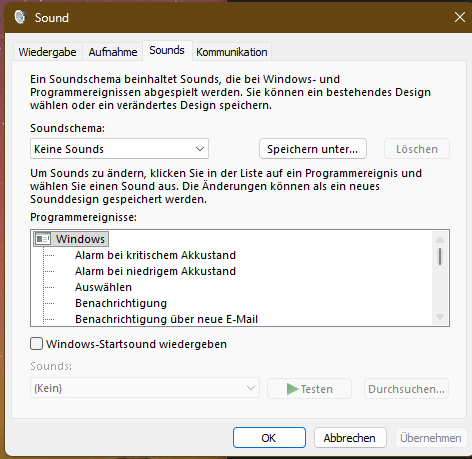Click the Sound speaker icon in title bar
The image size is (472, 459).
[x=20, y=17]
